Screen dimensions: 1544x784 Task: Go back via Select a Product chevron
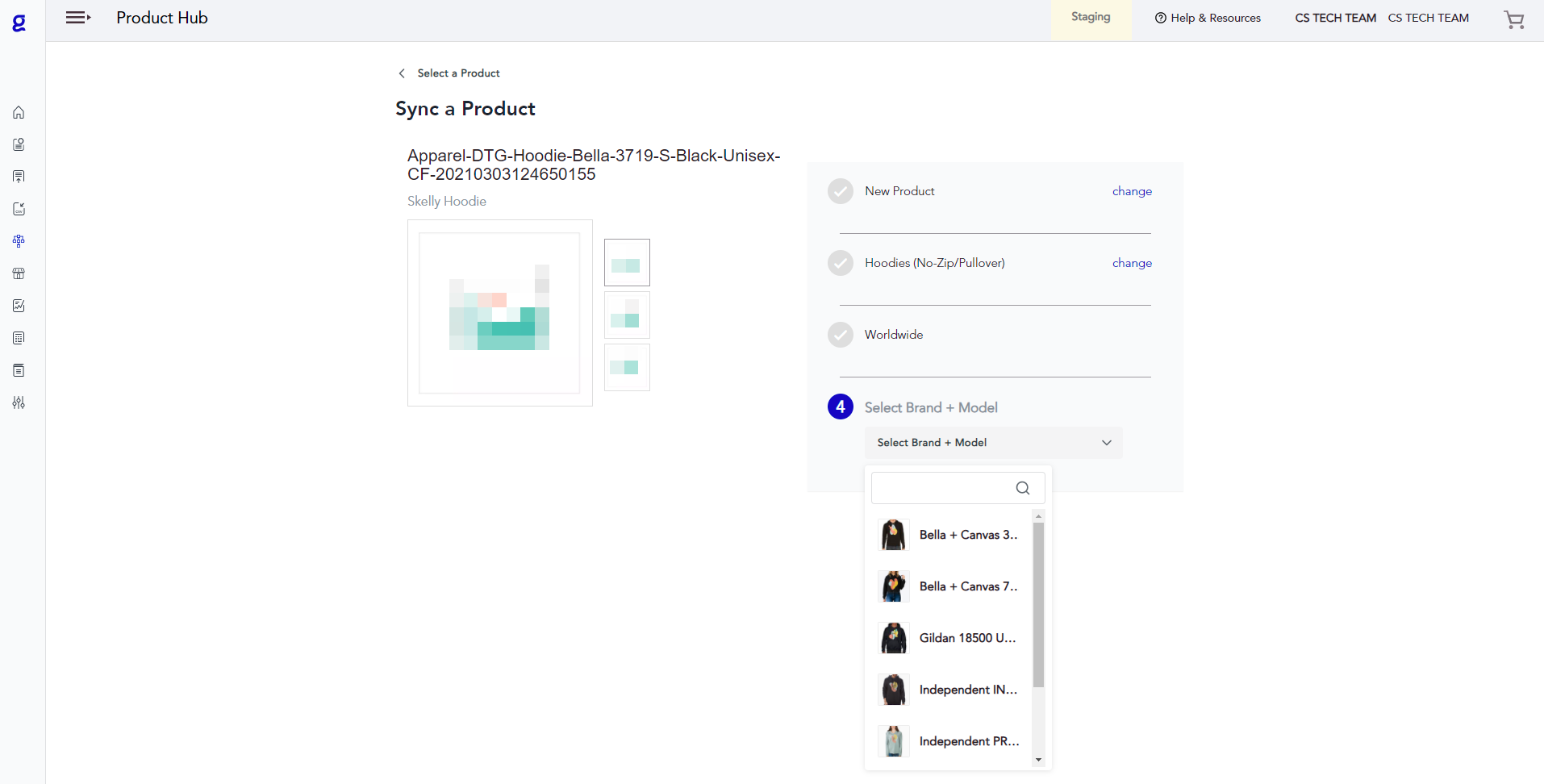(402, 73)
